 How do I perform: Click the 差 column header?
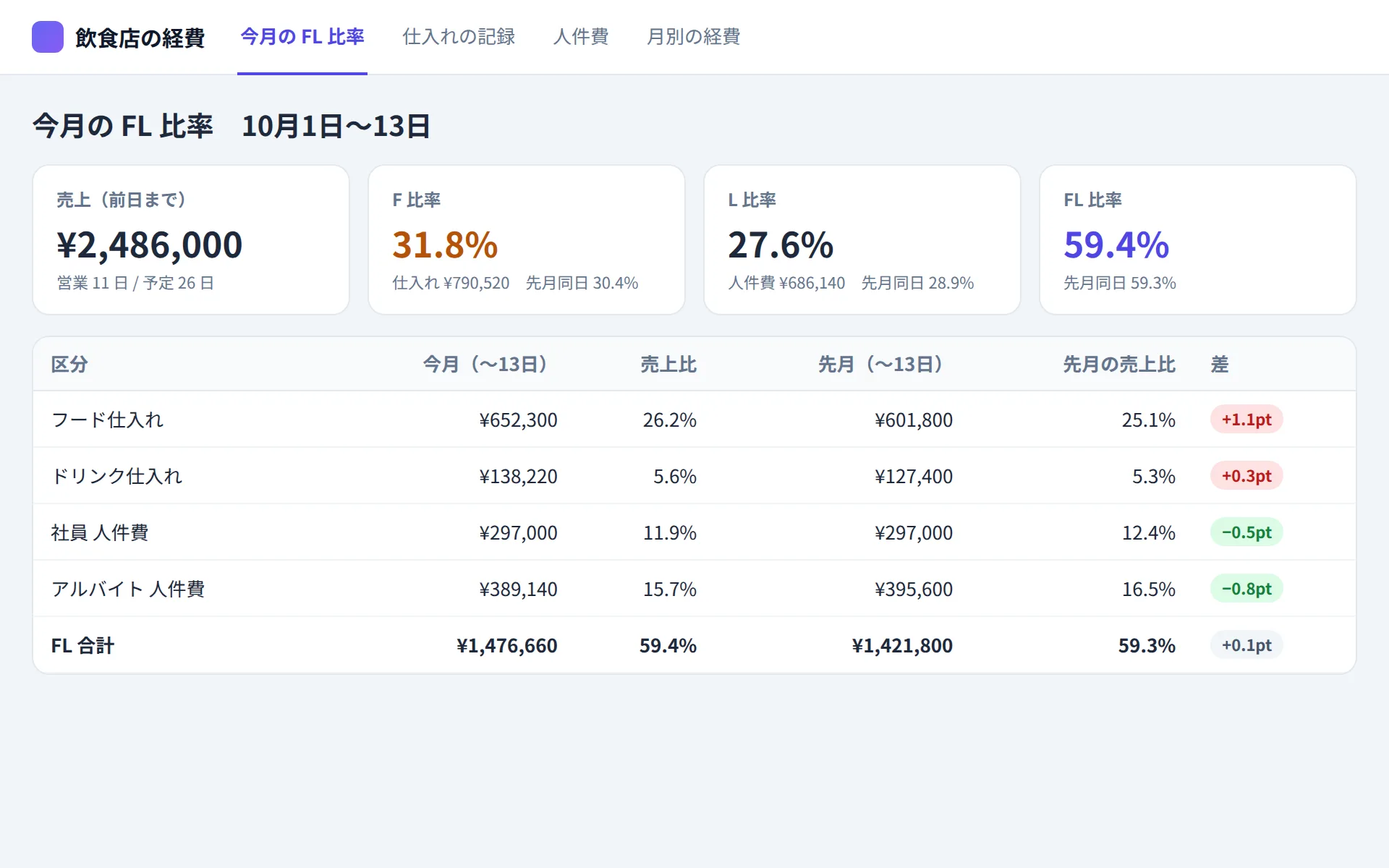tap(1220, 364)
